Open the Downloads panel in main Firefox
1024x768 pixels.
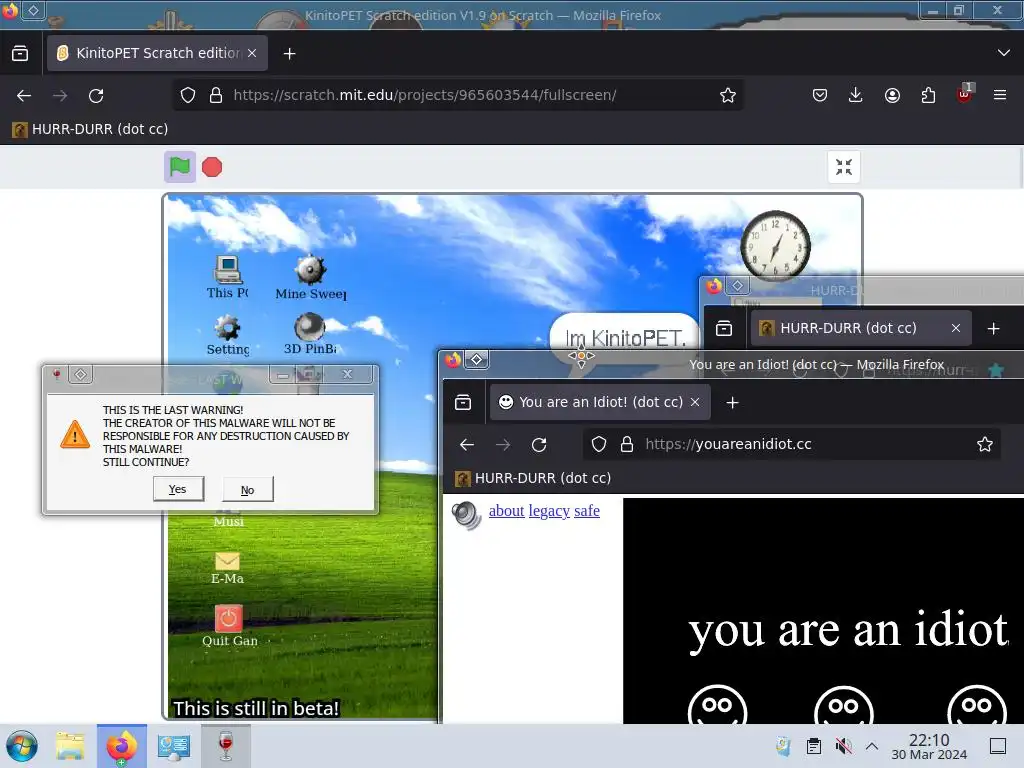pos(856,95)
